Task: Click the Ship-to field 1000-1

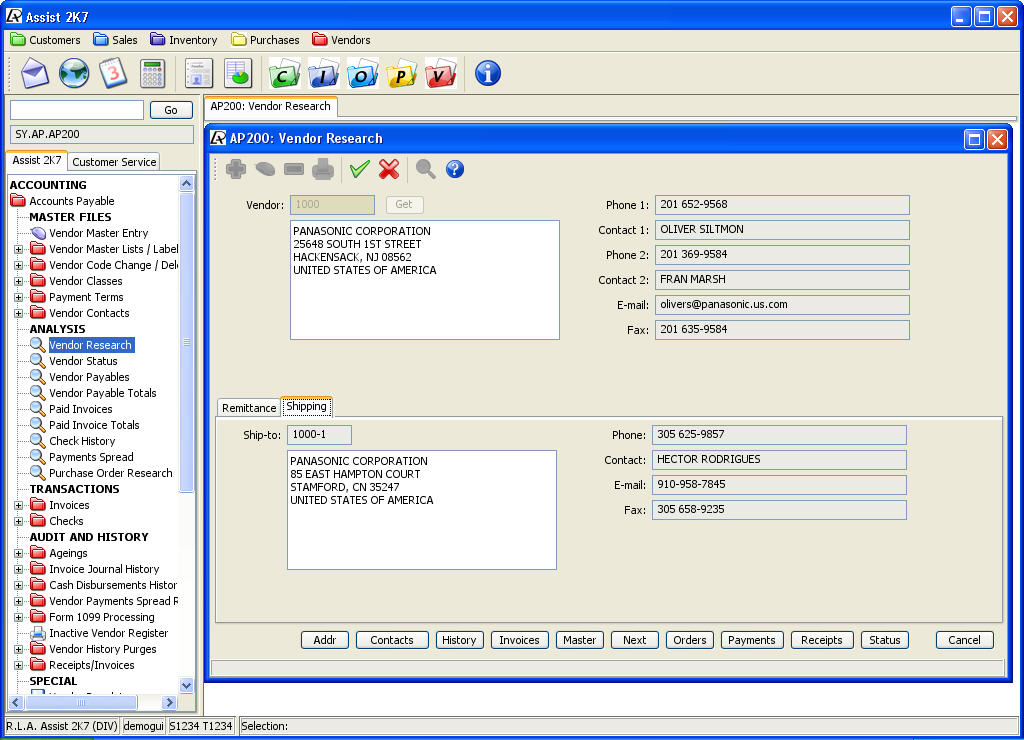Action: [x=319, y=434]
